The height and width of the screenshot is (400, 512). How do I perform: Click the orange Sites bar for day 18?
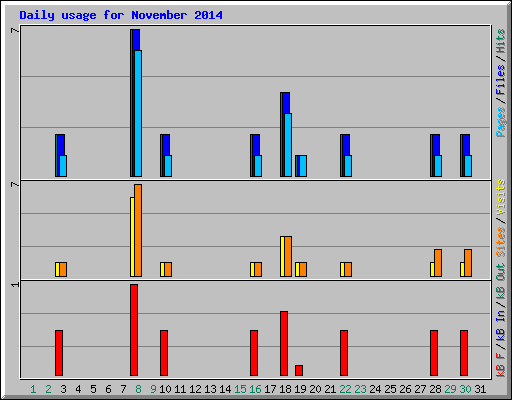click(288, 256)
